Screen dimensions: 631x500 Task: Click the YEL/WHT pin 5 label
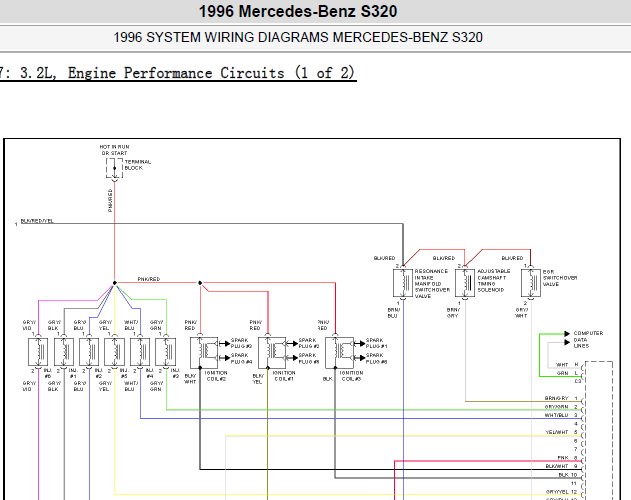[x=561, y=432]
